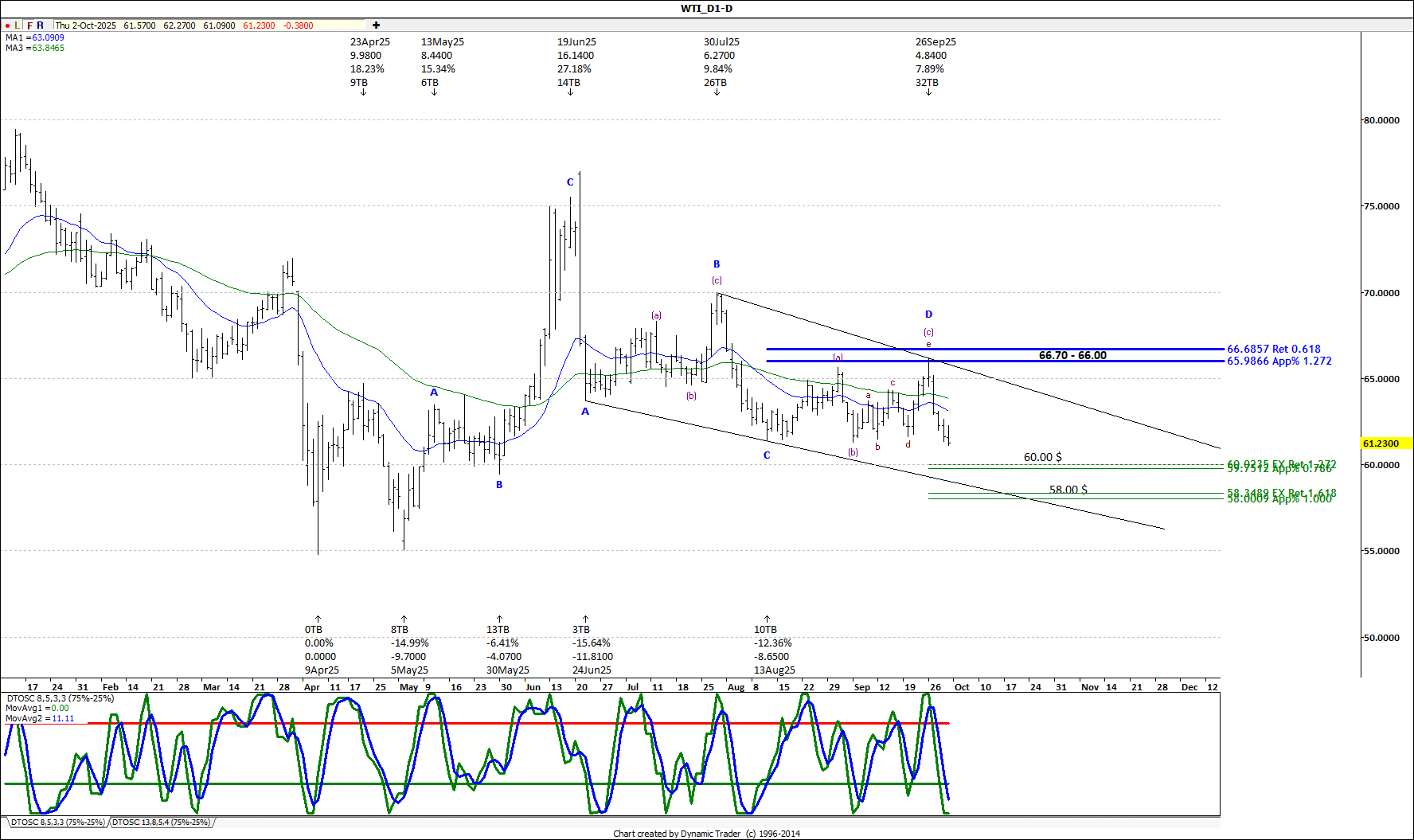Click the blue wave B label above July peak

(x=717, y=264)
